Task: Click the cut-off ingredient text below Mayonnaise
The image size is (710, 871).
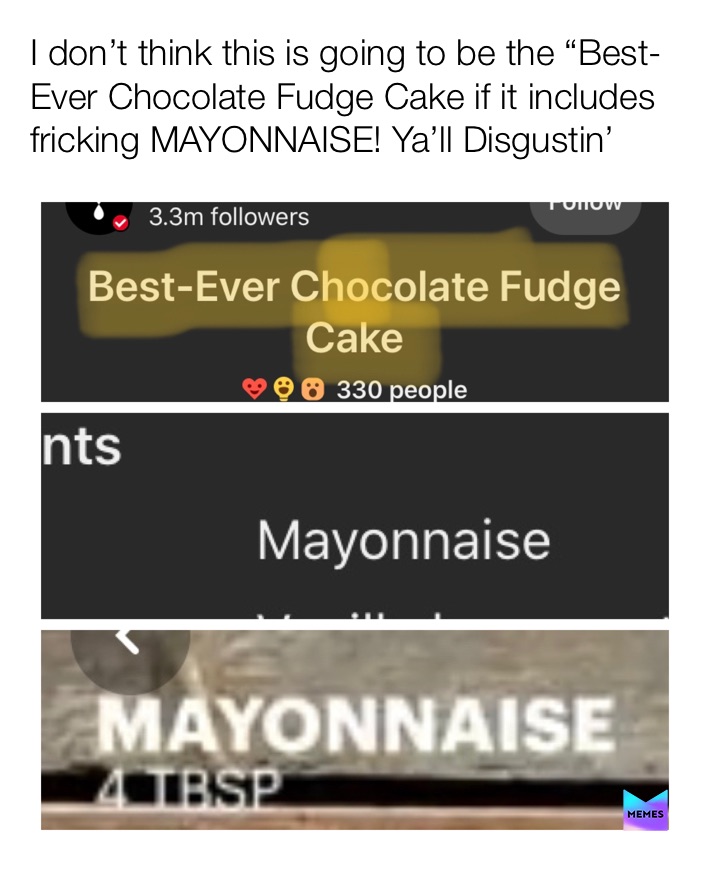Action: coord(356,615)
